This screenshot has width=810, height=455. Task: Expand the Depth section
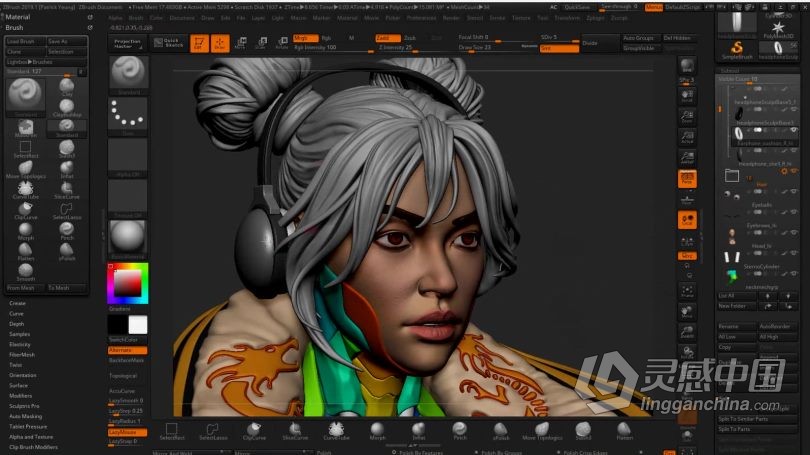17,324
